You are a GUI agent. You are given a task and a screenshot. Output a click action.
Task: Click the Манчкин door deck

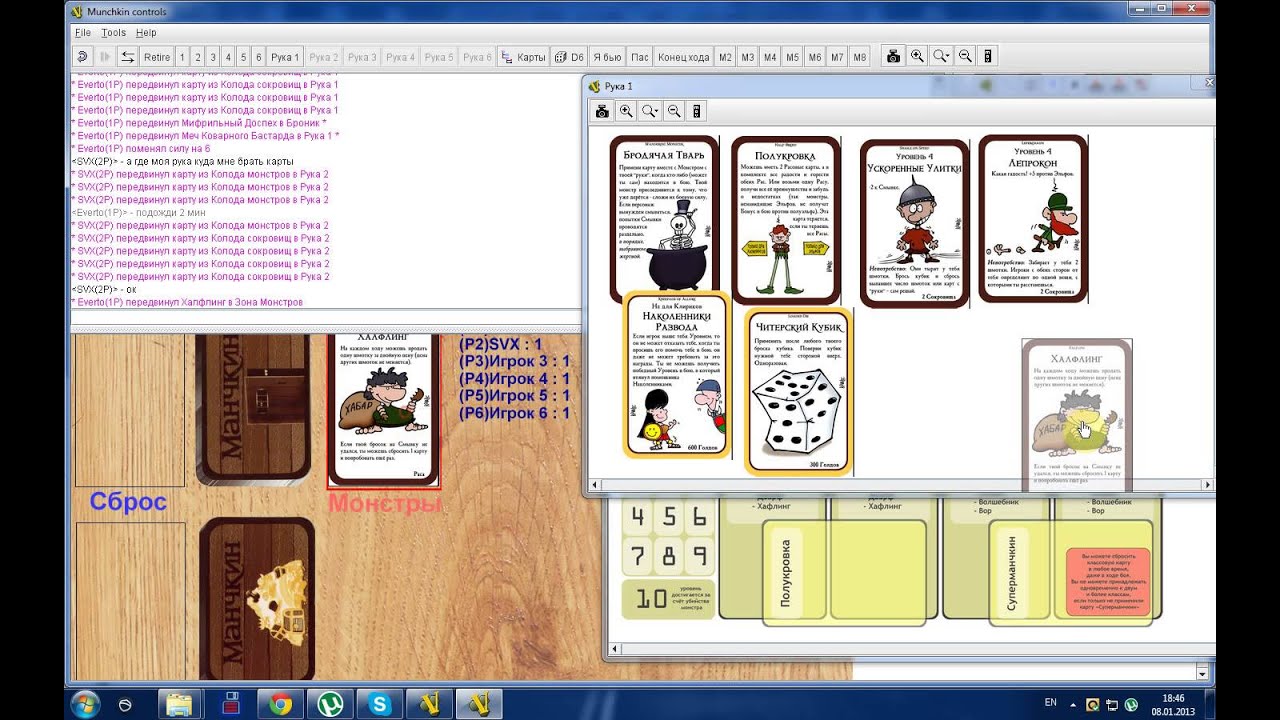(x=254, y=408)
